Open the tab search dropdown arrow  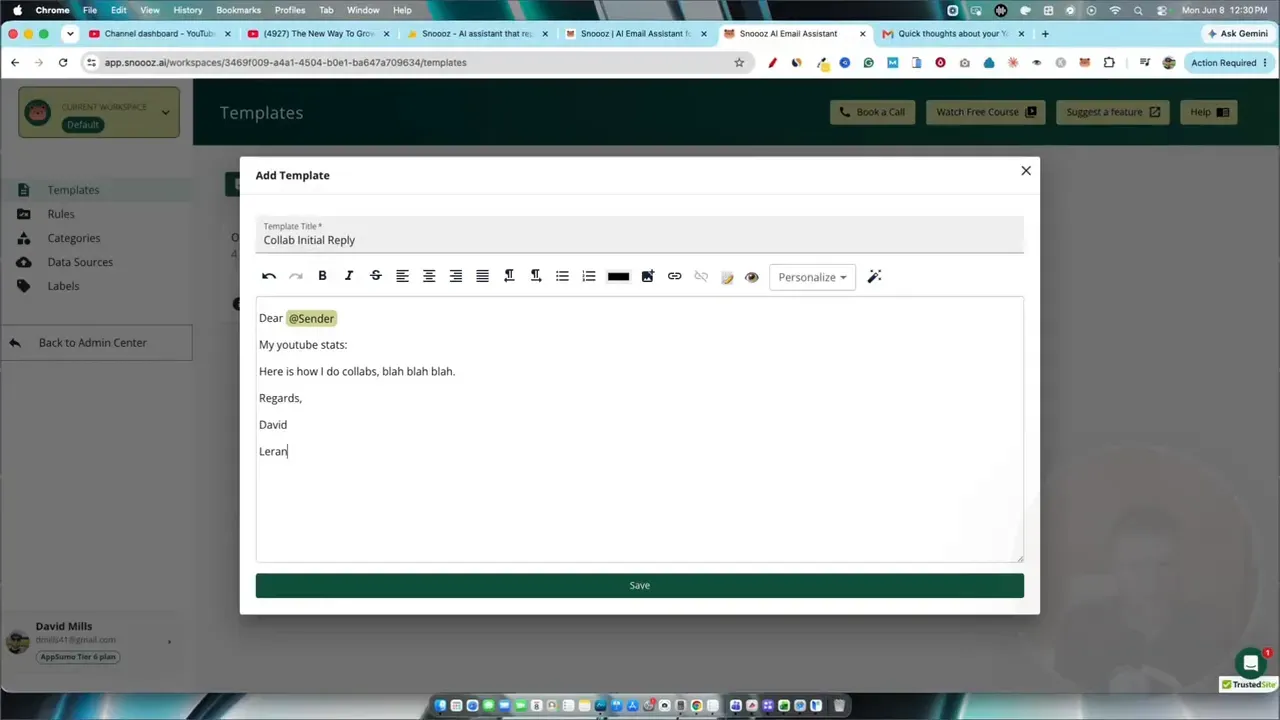[69, 33]
